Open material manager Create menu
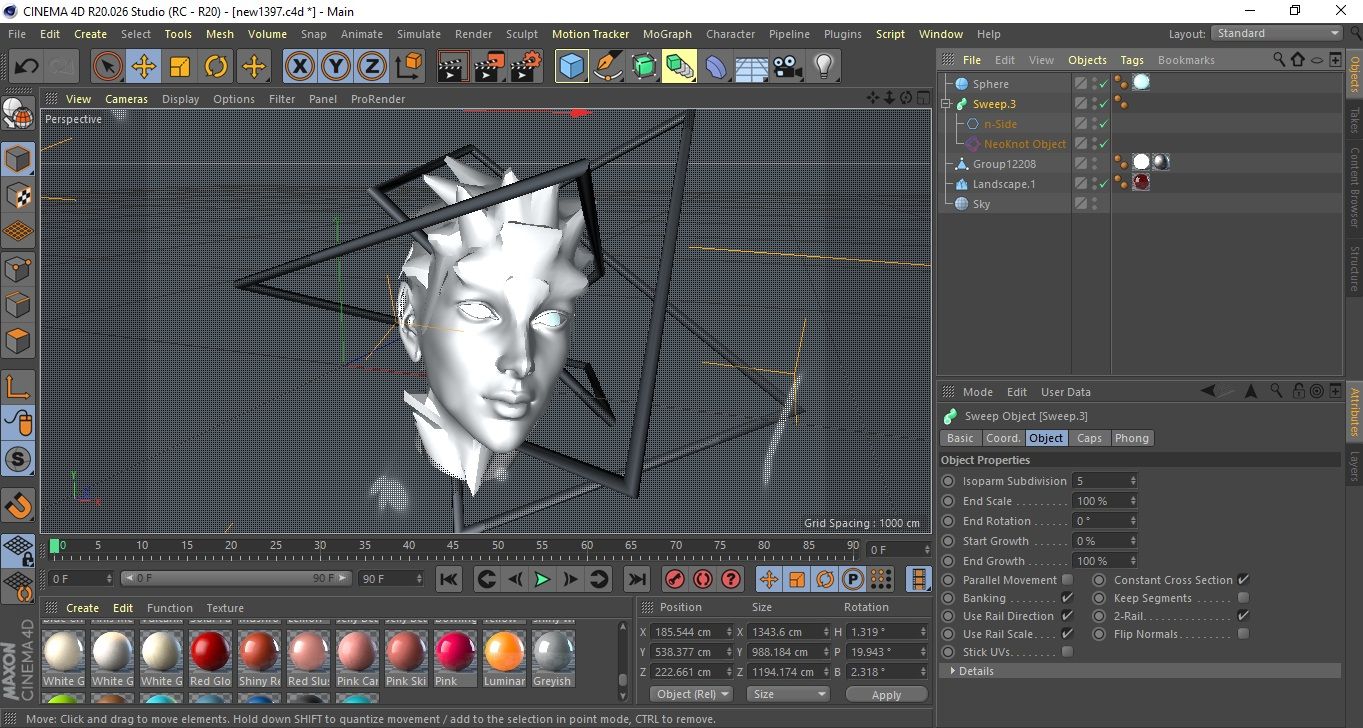The height and width of the screenshot is (728, 1363). click(82, 608)
